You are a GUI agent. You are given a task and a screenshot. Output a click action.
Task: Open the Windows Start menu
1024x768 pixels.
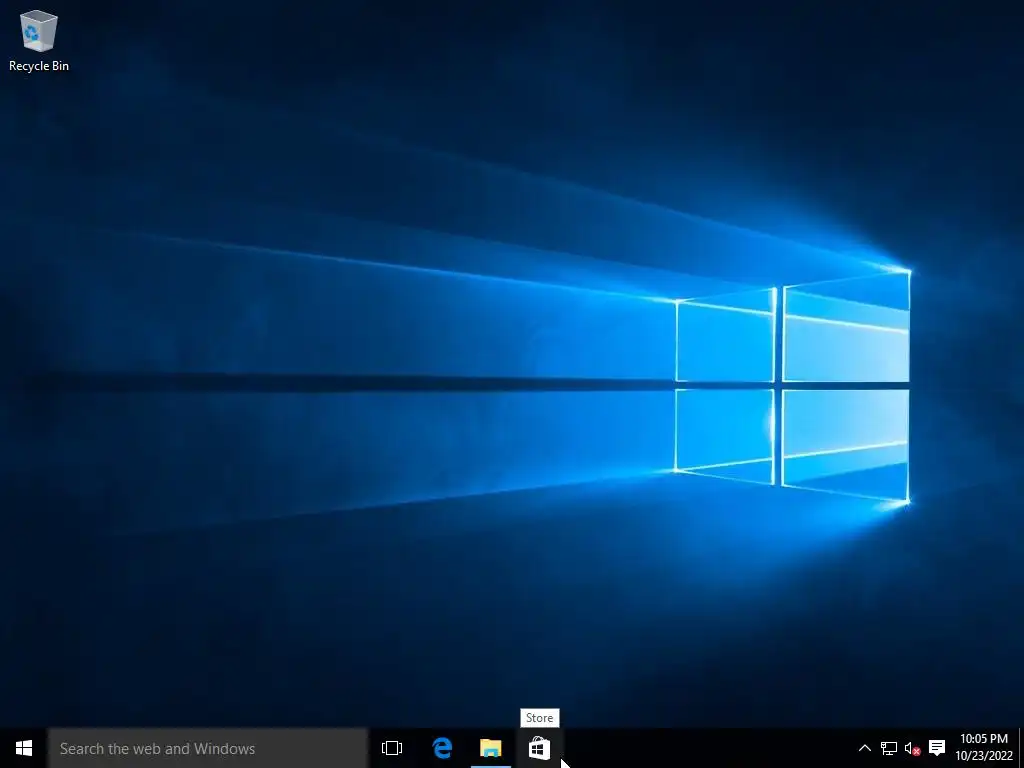(x=24, y=748)
